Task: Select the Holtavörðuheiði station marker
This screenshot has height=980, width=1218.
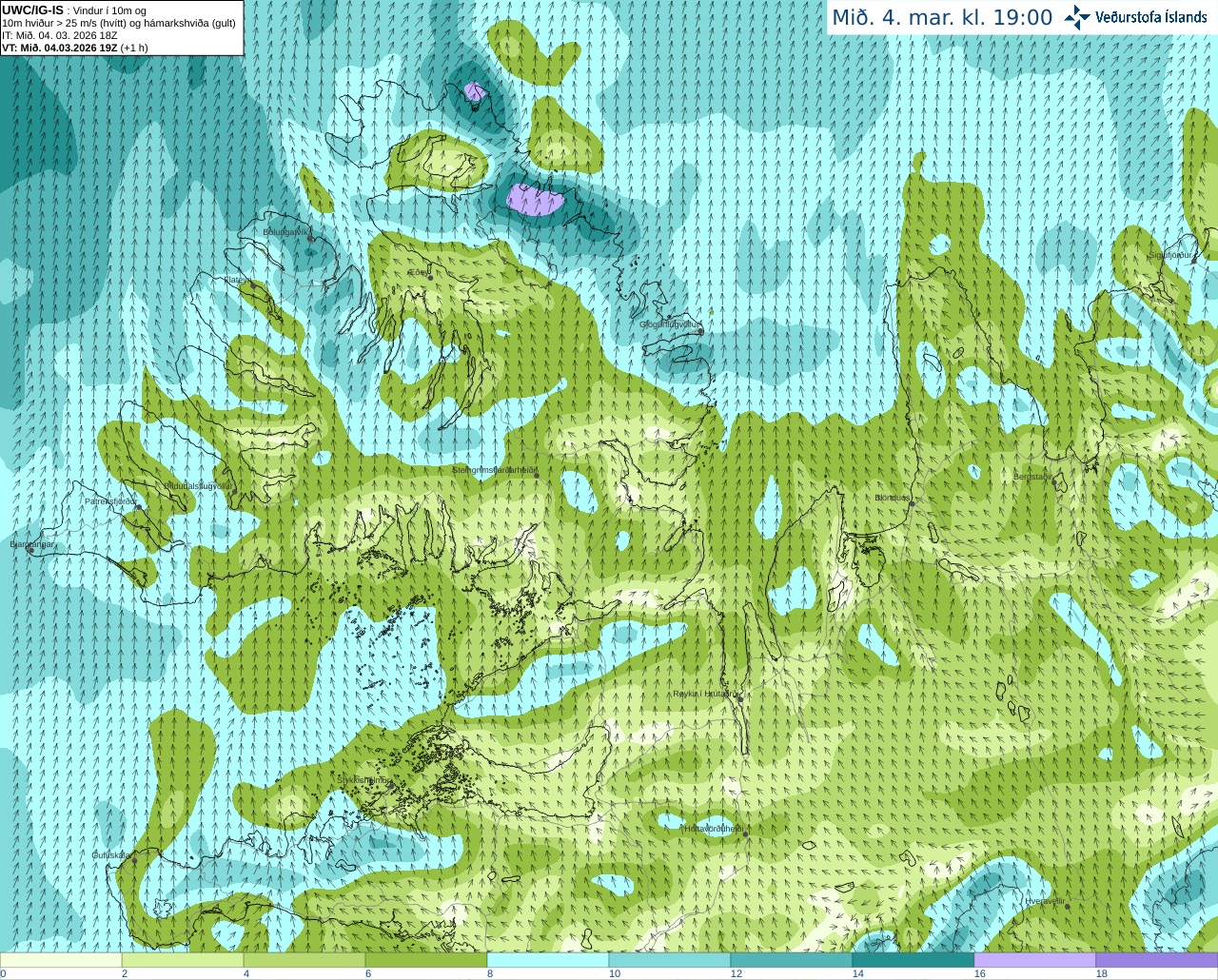Action: (744, 834)
